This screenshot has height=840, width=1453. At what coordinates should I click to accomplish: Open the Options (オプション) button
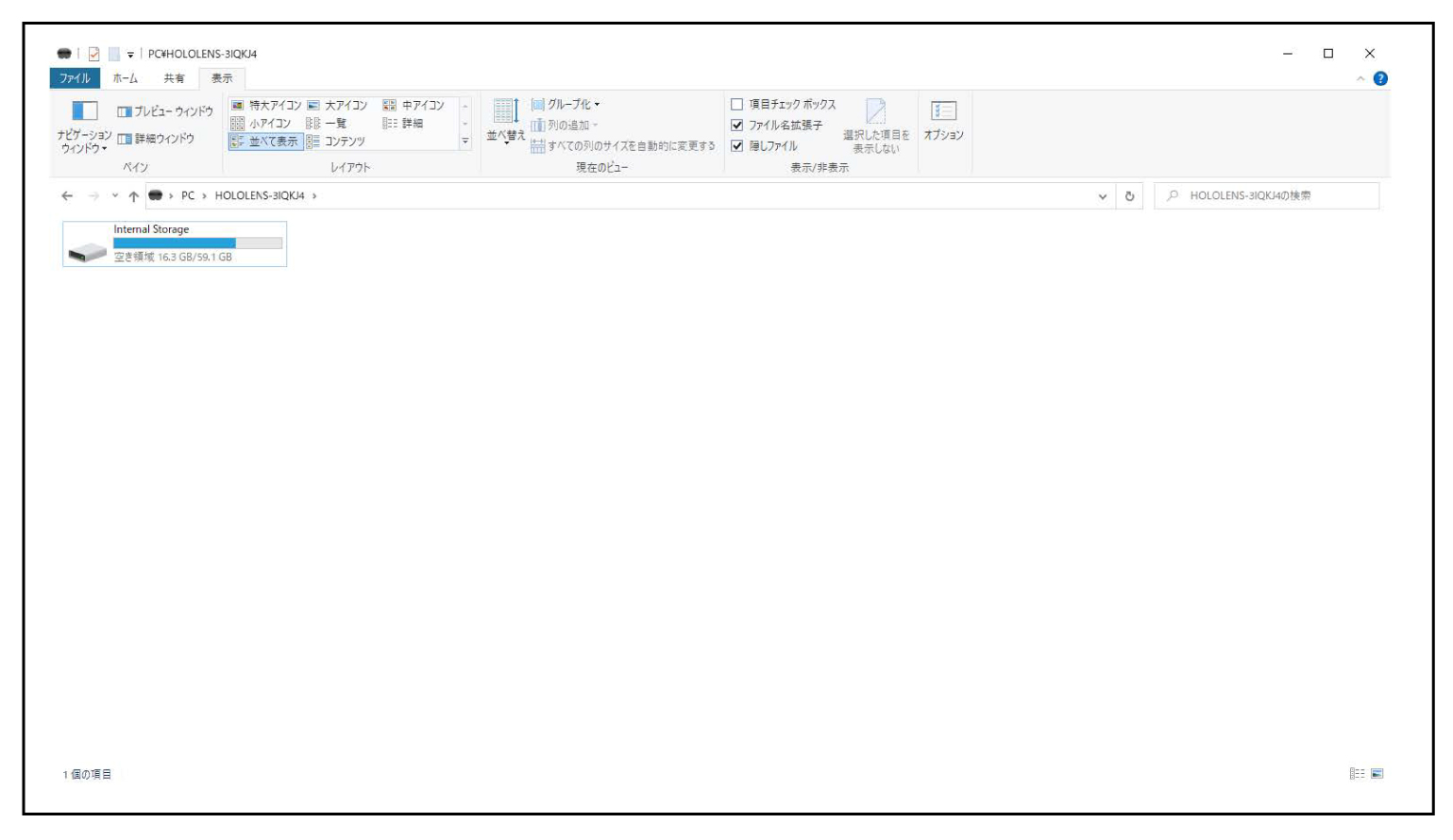[943, 120]
